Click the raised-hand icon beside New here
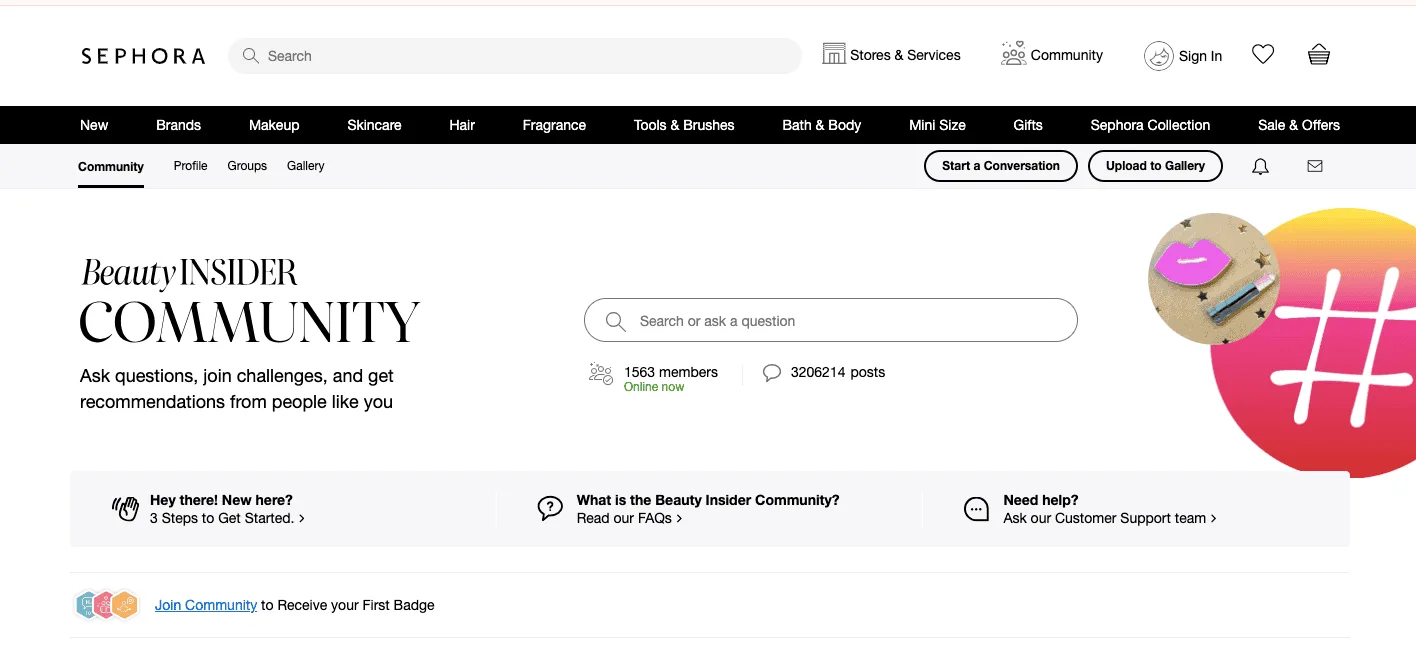The height and width of the screenshot is (651, 1416). 125,508
